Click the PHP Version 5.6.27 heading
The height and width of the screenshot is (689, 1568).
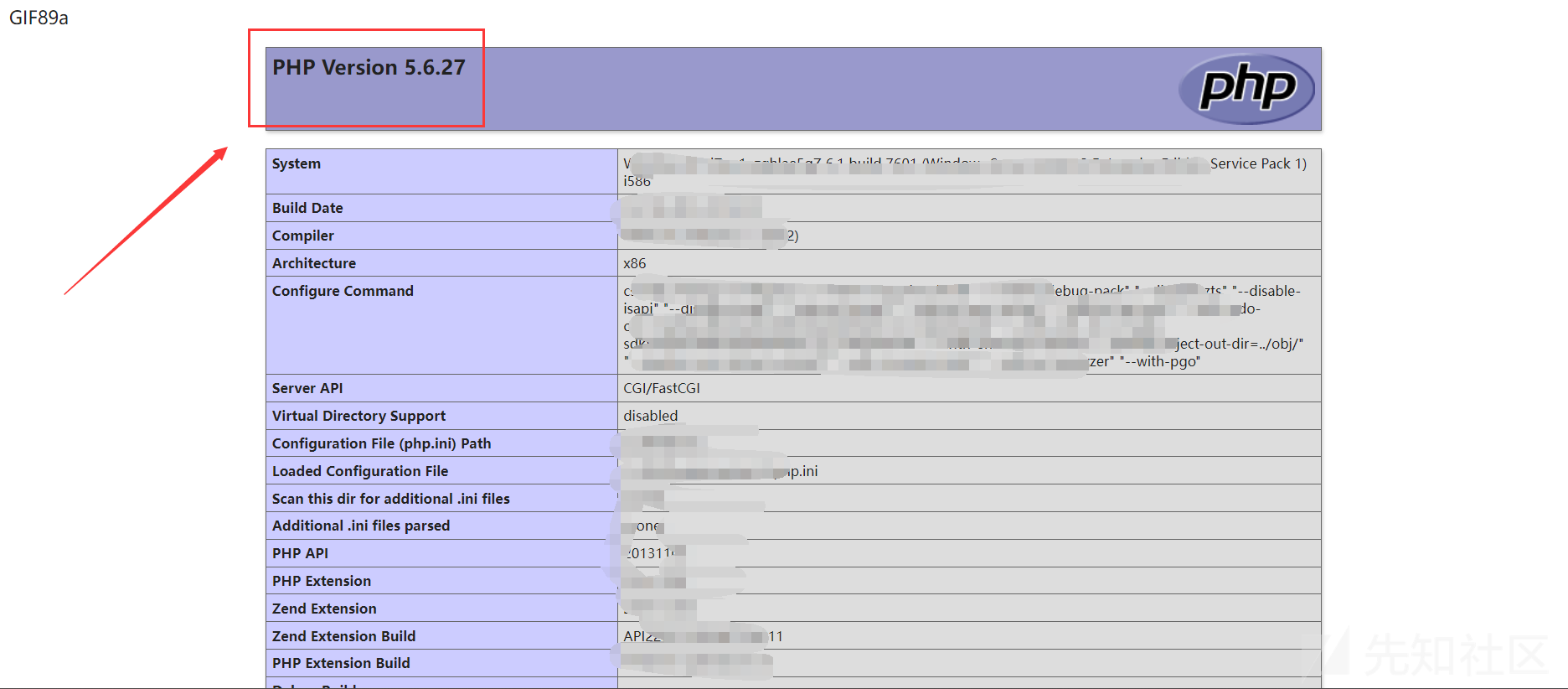pyautogui.click(x=369, y=68)
